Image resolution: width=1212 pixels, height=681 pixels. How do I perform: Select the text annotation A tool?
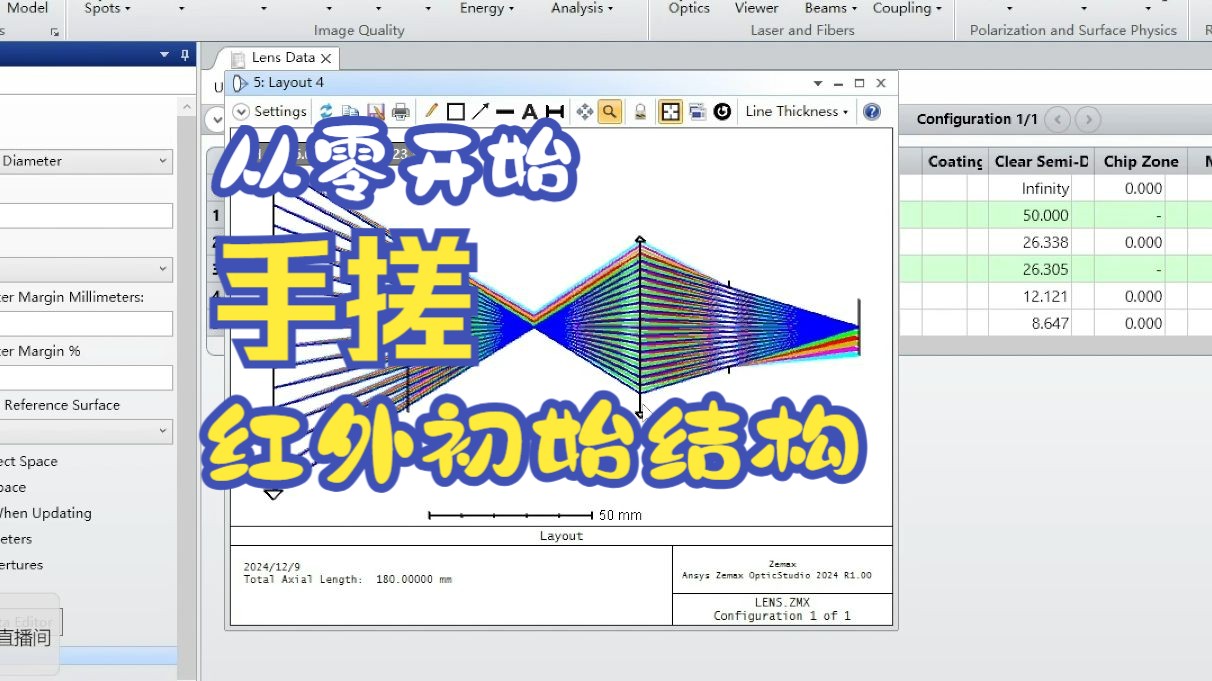pos(530,111)
